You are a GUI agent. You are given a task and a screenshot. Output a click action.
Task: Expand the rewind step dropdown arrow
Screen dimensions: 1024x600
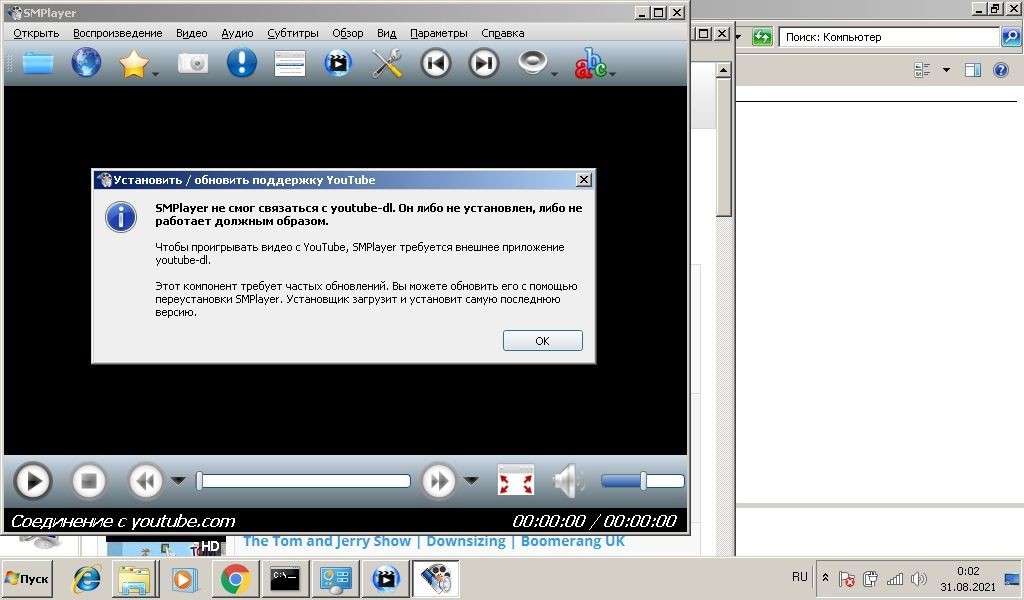[178, 481]
